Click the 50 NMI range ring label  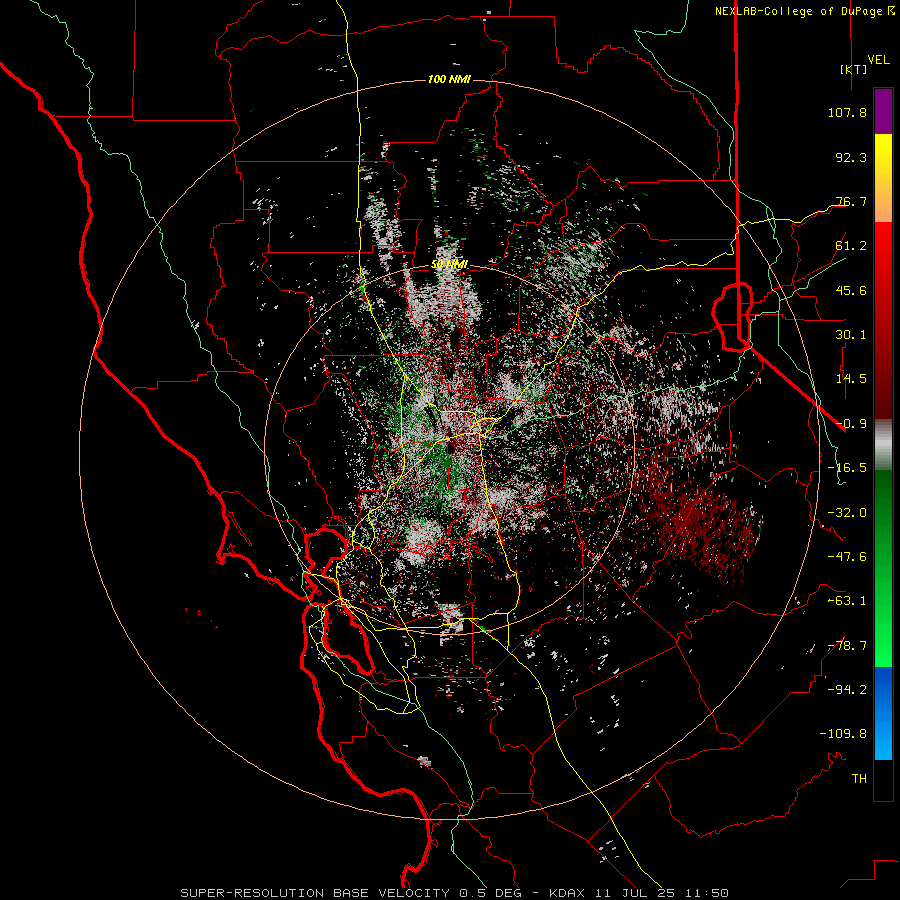pyautogui.click(x=449, y=265)
